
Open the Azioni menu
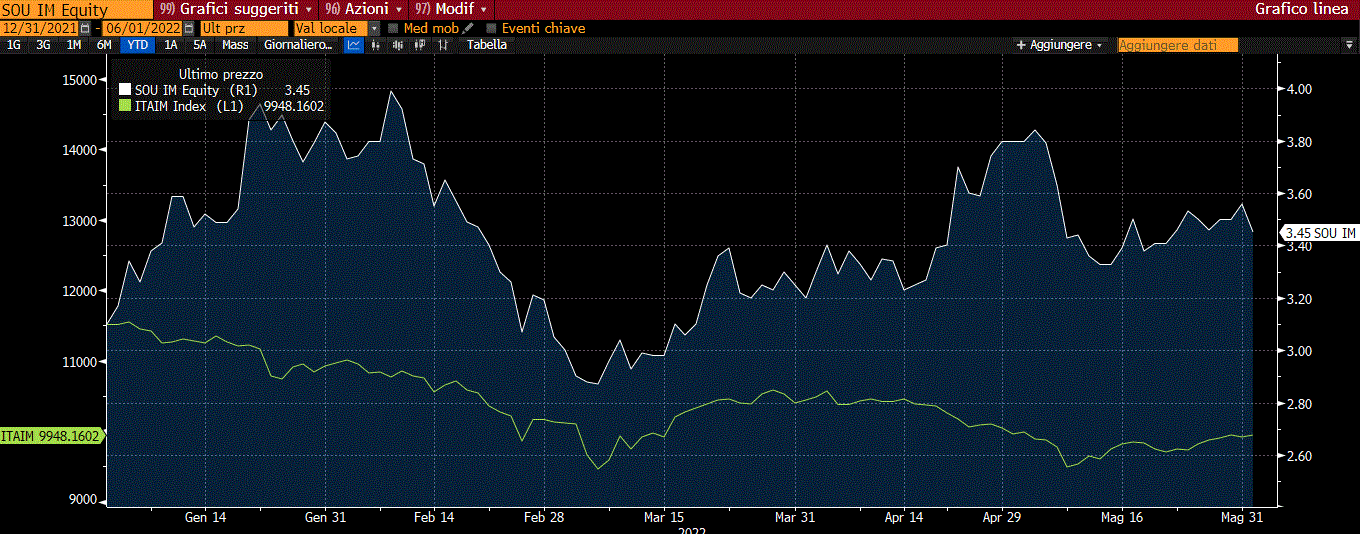359,8
